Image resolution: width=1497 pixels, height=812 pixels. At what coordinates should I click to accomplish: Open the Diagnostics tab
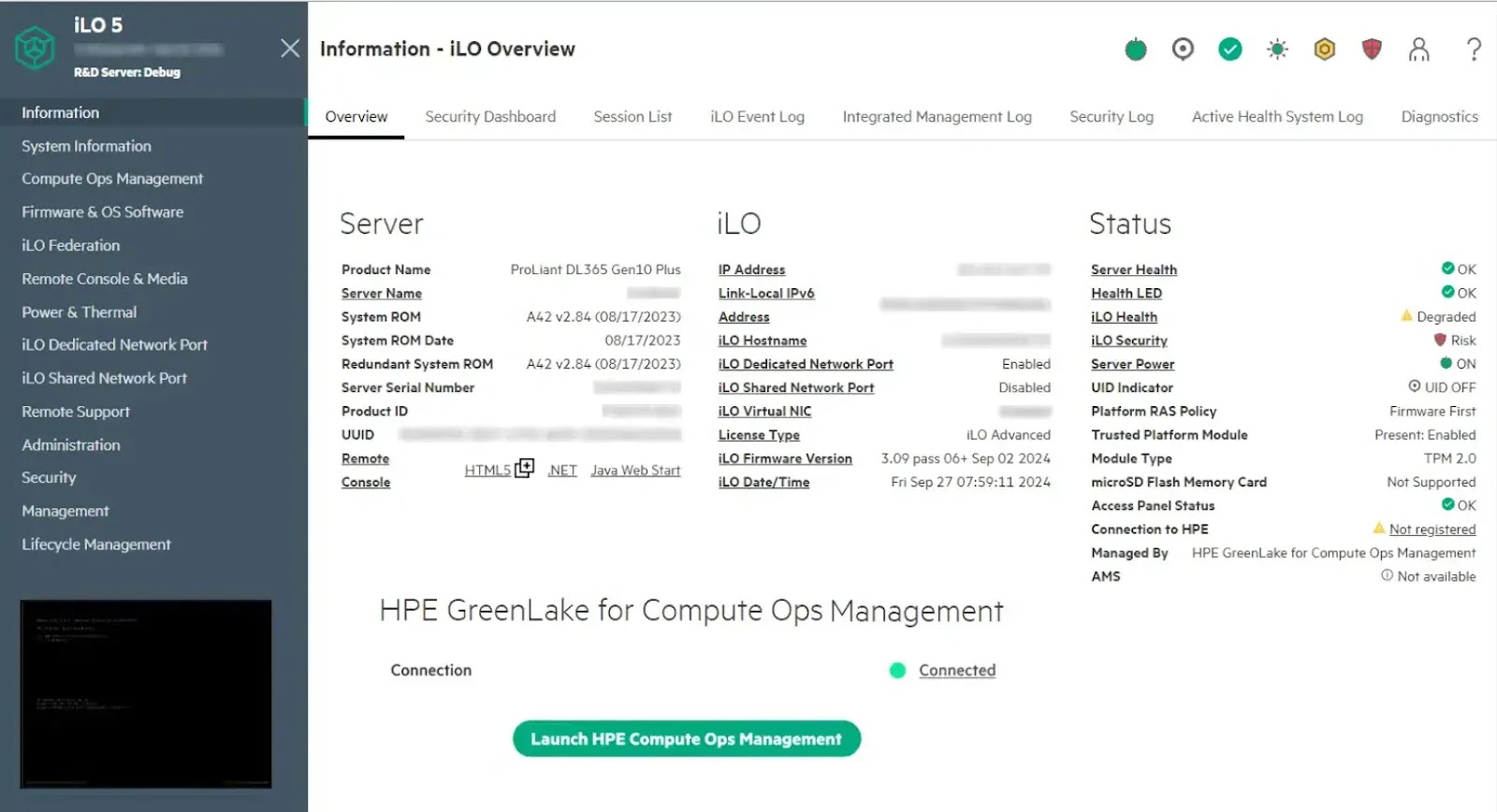1439,117
